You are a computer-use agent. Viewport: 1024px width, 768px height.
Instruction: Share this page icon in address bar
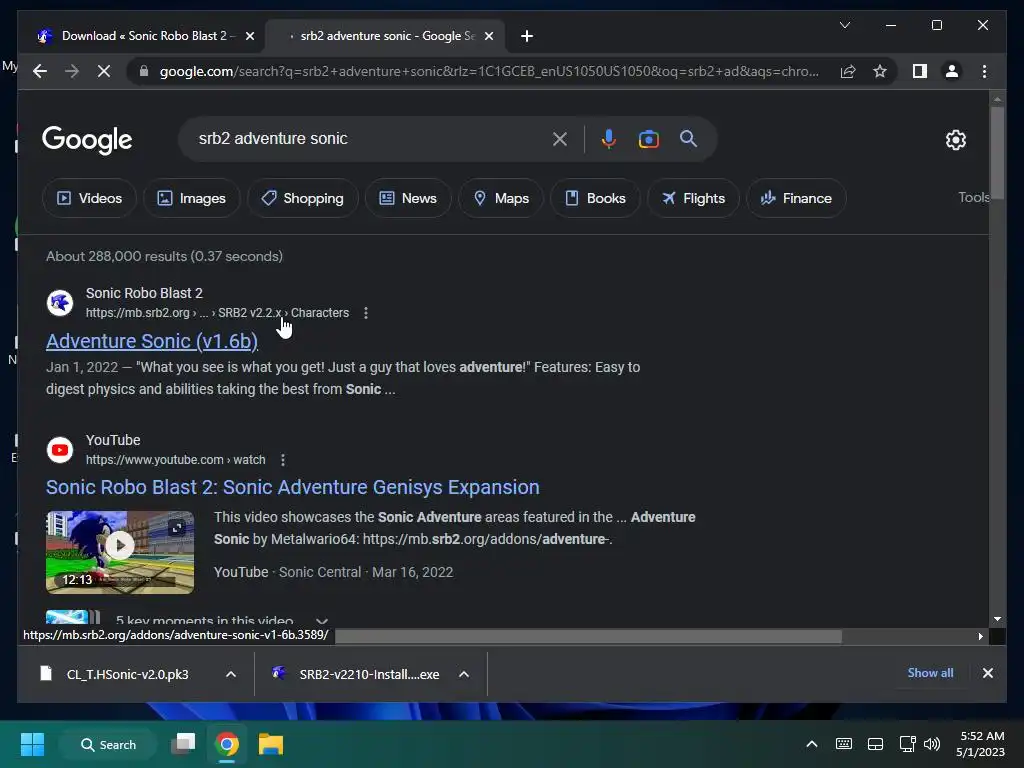pyautogui.click(x=848, y=71)
